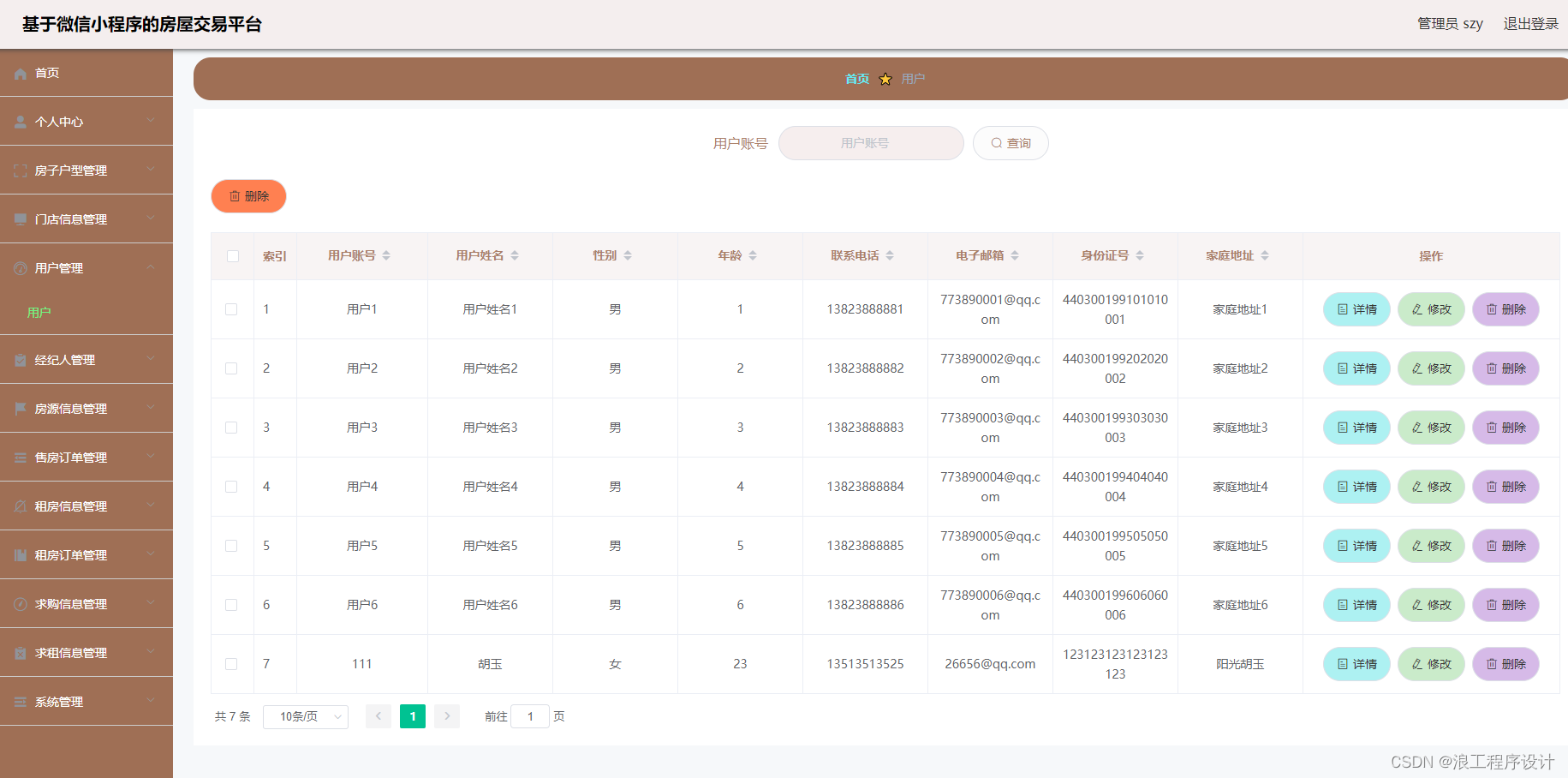
Task: Sort by 用户姓名 column arrows
Action: (x=515, y=255)
